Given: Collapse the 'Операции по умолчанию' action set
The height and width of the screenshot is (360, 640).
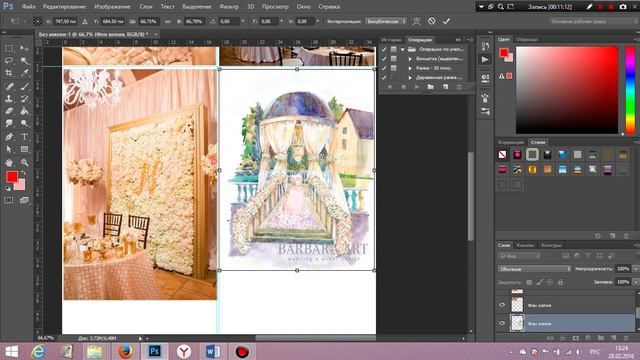Looking at the screenshot, I should (403, 49).
